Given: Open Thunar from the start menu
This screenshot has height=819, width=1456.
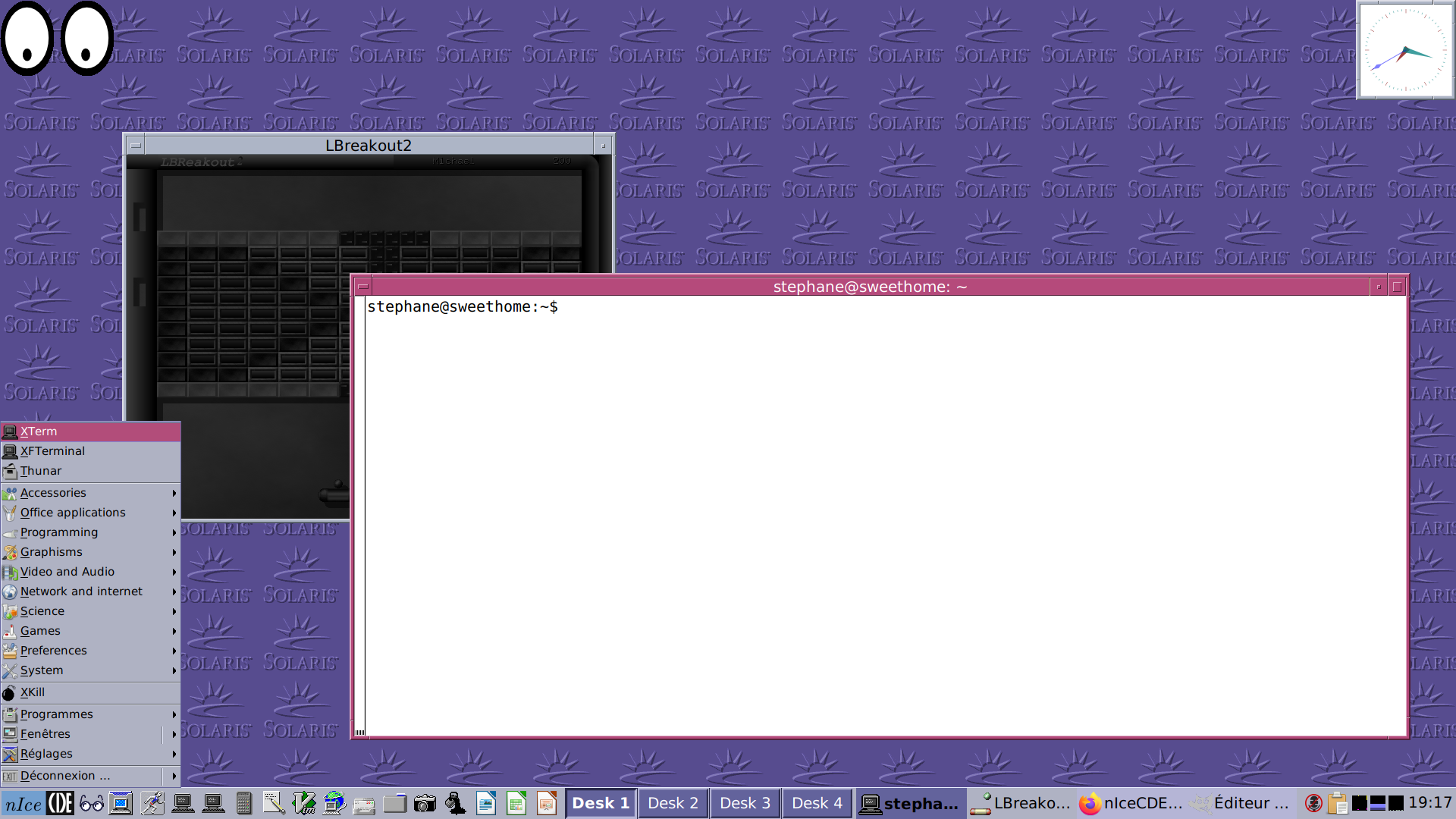Looking at the screenshot, I should point(90,471).
